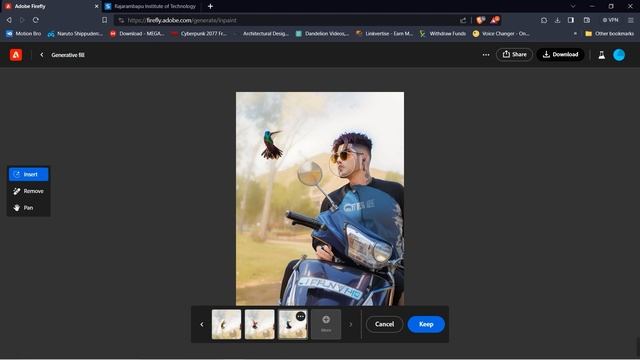
Task: Open Linkvertise bookmark
Action: pyautogui.click(x=384, y=33)
